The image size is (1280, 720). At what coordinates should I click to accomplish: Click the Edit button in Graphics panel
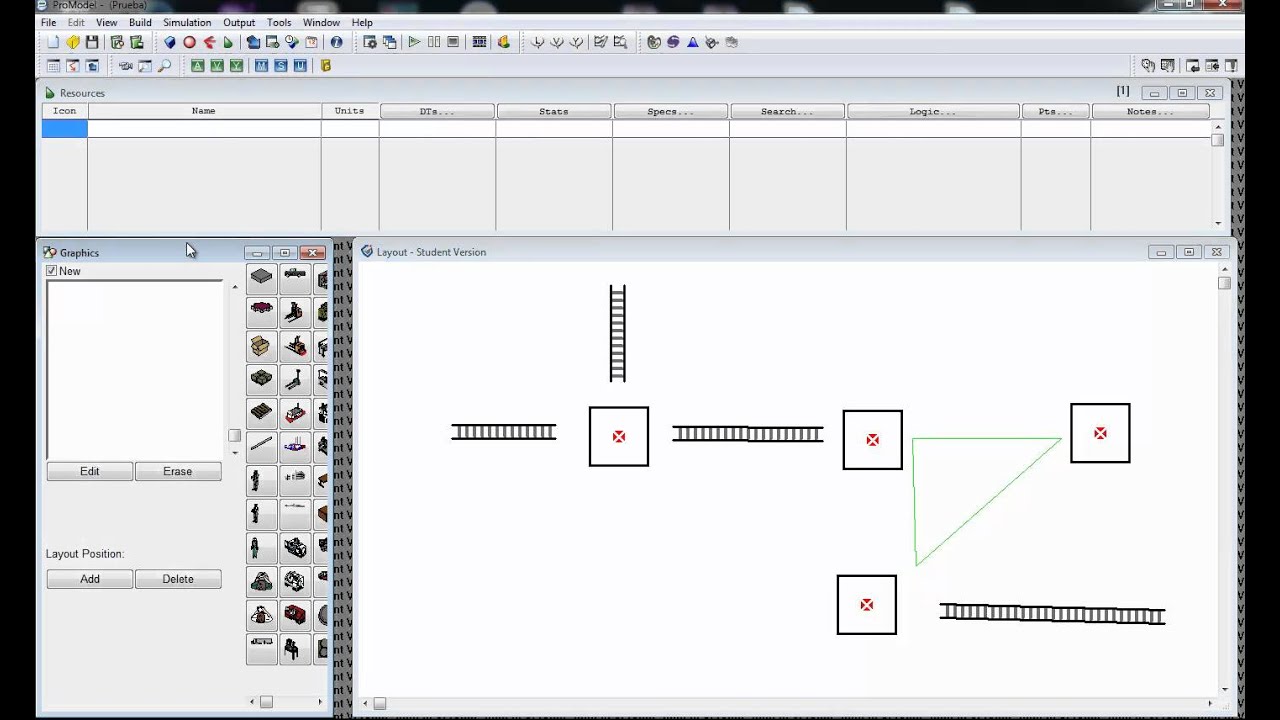click(90, 471)
